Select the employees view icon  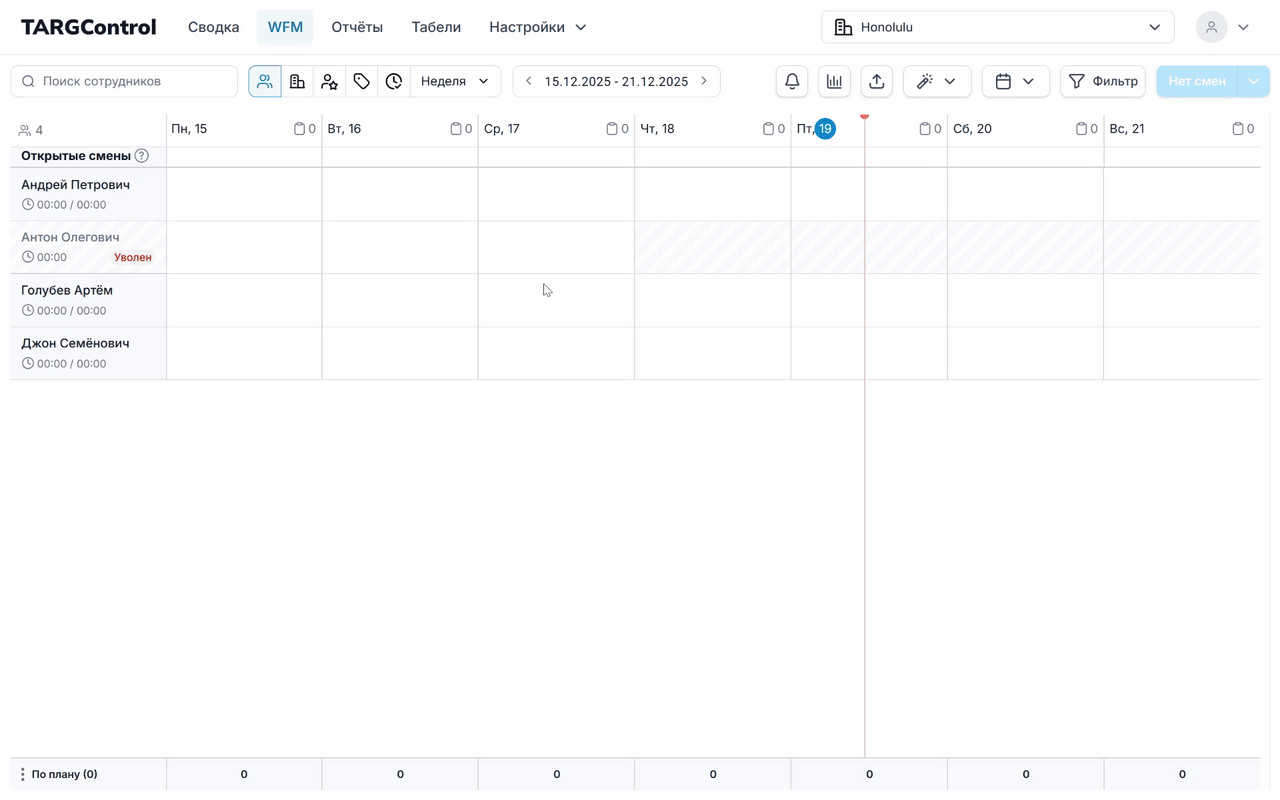pyautogui.click(x=265, y=81)
